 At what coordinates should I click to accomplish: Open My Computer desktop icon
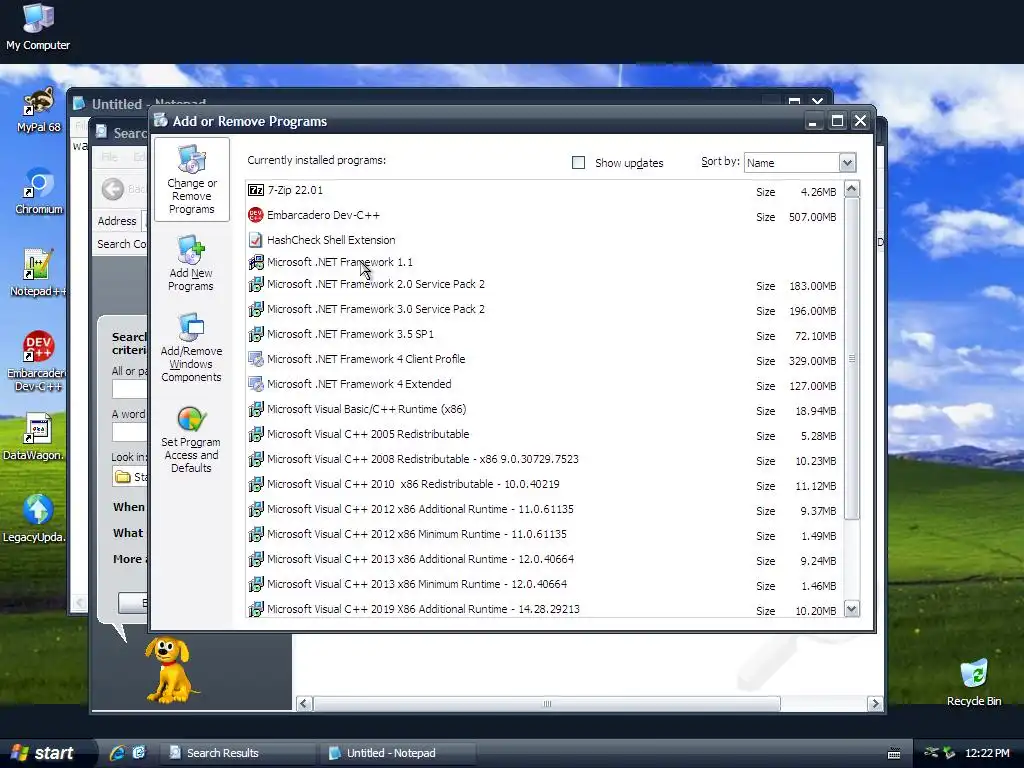point(38,26)
